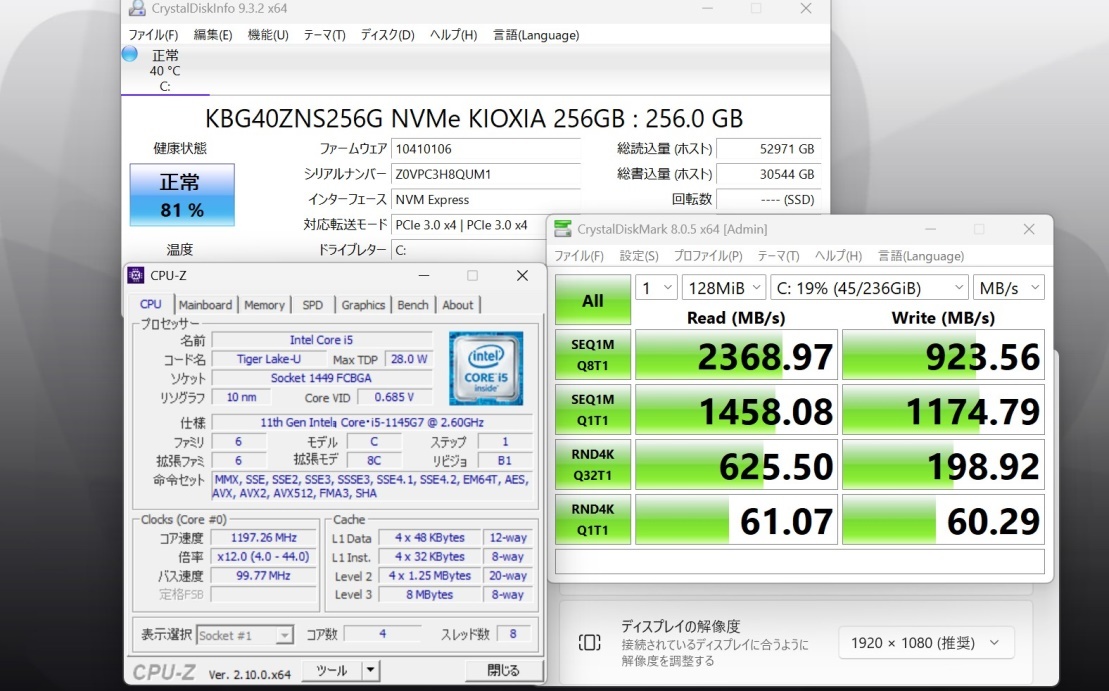Click the 正常 81 % health status button
Screen dimensions: 1109x691
coord(182,195)
